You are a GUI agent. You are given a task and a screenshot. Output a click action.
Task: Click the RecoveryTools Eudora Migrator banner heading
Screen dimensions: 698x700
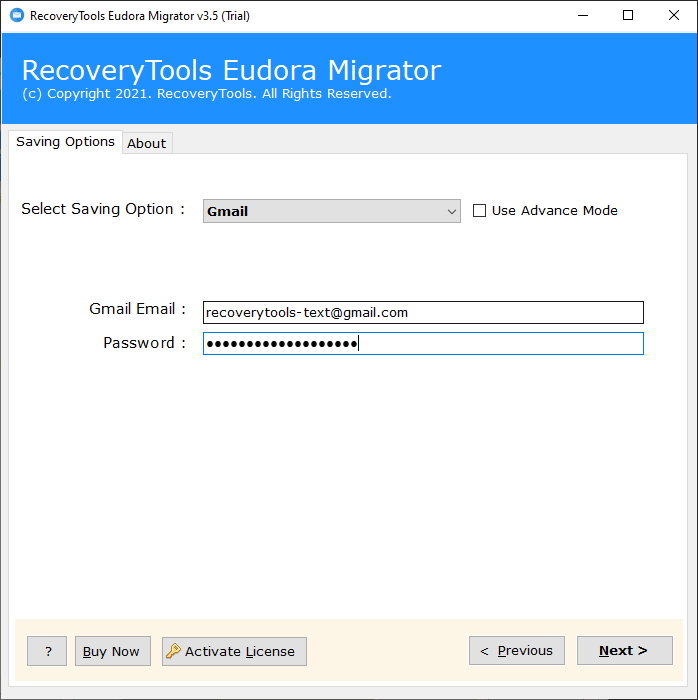click(x=232, y=70)
